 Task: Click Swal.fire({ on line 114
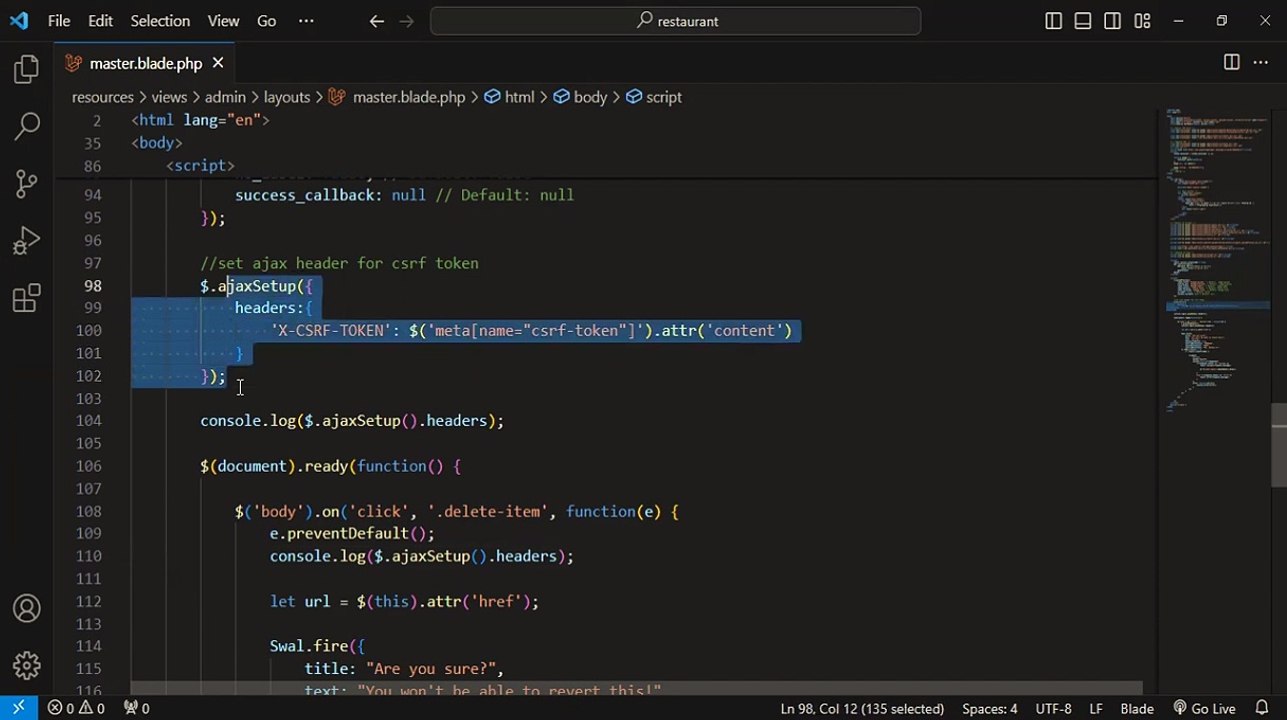coord(317,647)
